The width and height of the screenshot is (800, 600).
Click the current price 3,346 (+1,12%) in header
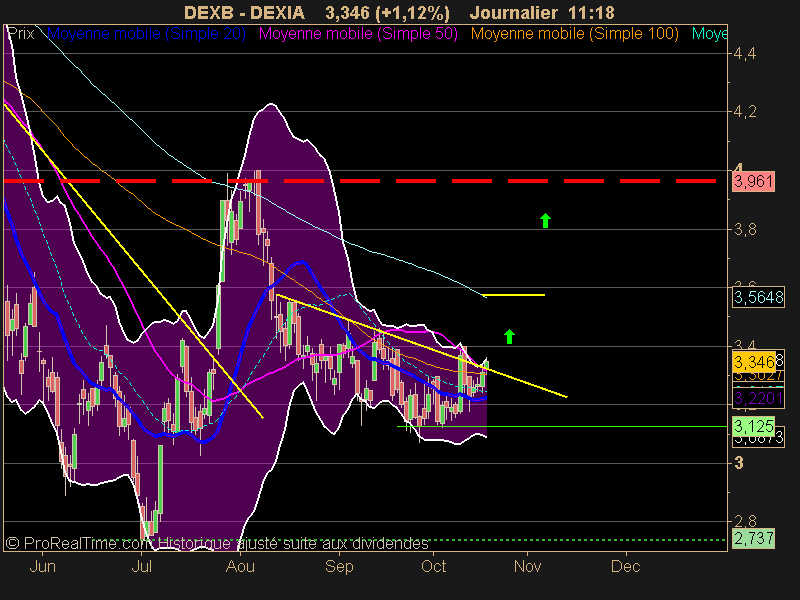(x=388, y=13)
